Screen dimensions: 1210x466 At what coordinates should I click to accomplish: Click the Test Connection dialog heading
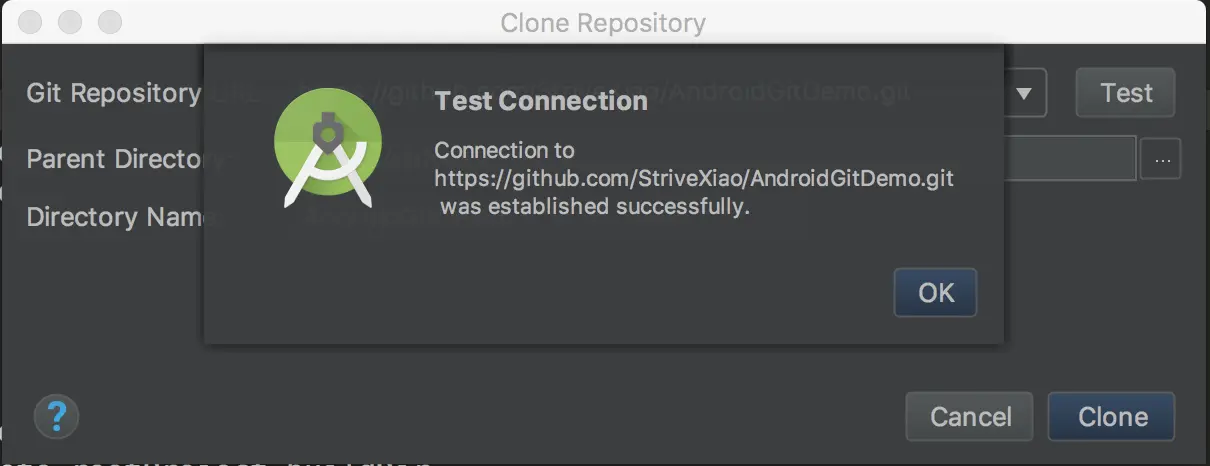541,101
